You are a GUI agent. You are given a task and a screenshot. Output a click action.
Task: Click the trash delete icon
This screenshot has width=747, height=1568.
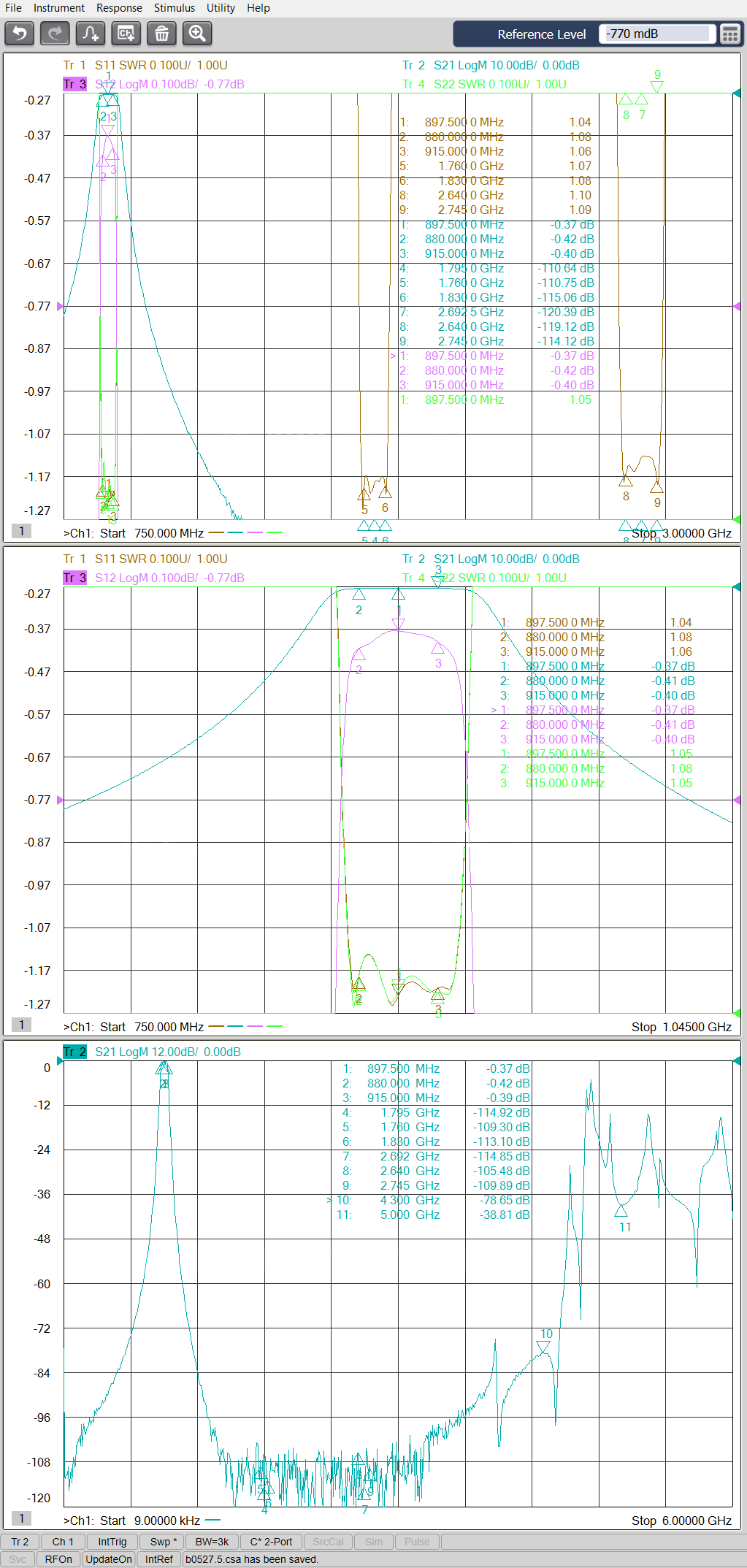(161, 34)
